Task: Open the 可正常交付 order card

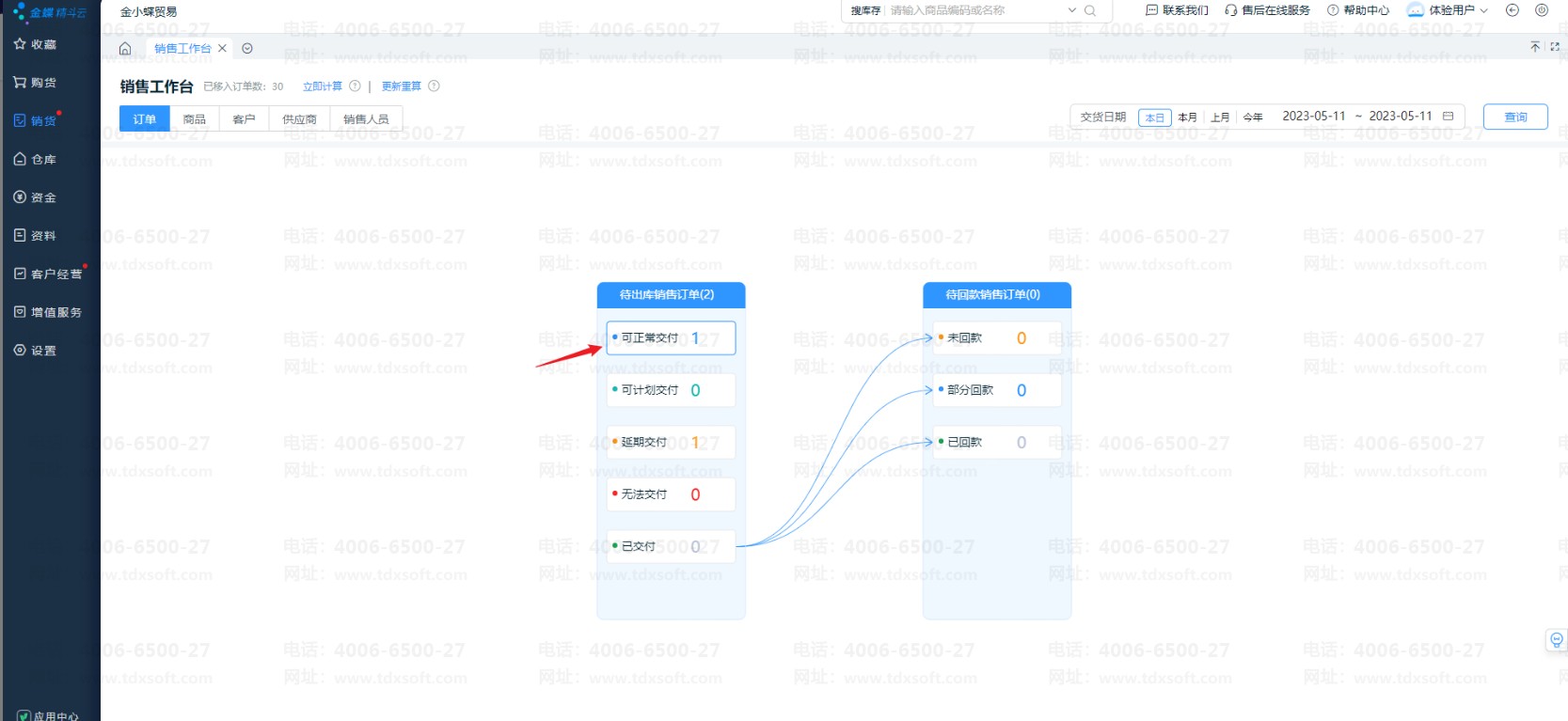Action: 671,338
